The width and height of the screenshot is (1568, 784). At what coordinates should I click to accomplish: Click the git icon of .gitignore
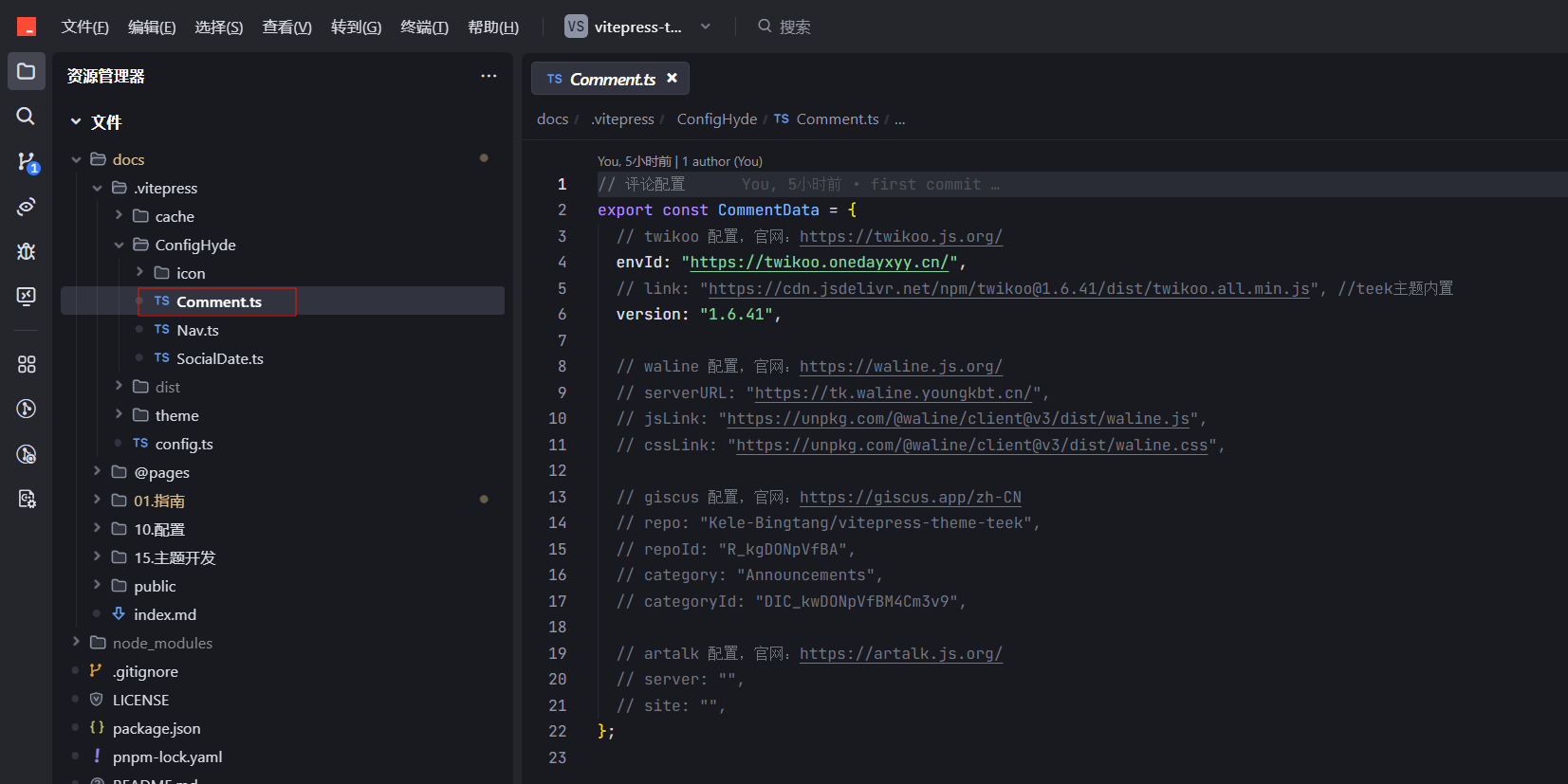pos(96,671)
